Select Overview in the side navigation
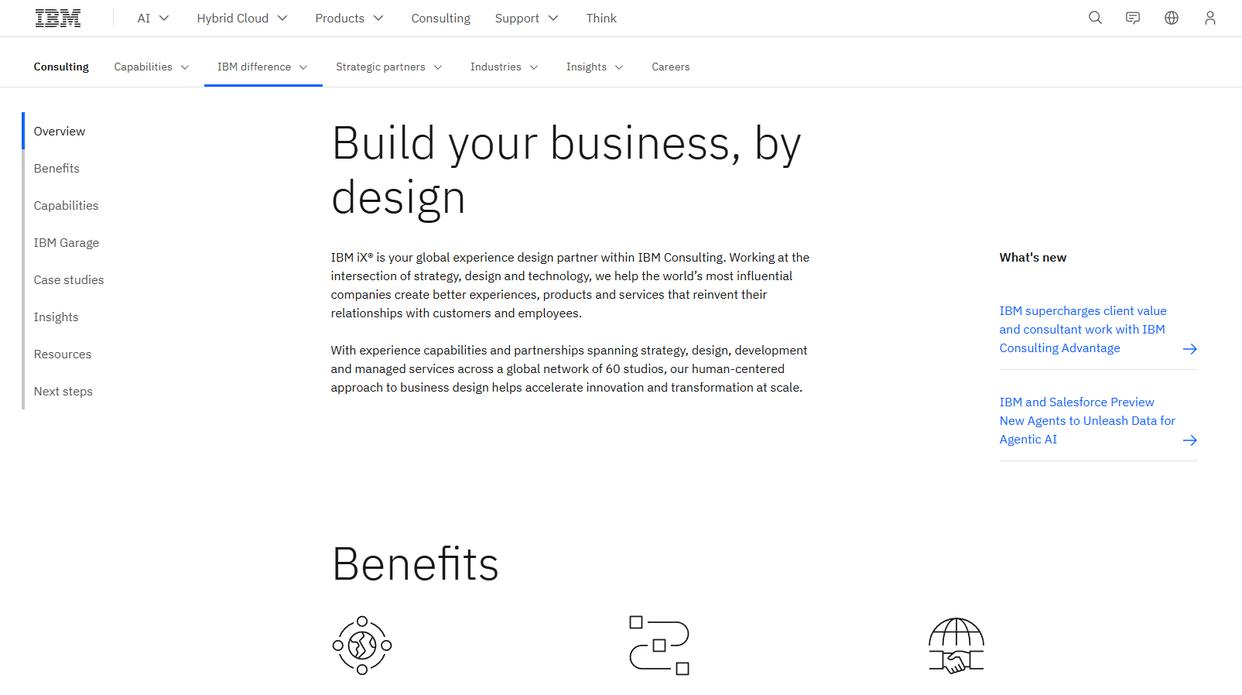Viewport: 1242px width, 695px height. tap(59, 131)
